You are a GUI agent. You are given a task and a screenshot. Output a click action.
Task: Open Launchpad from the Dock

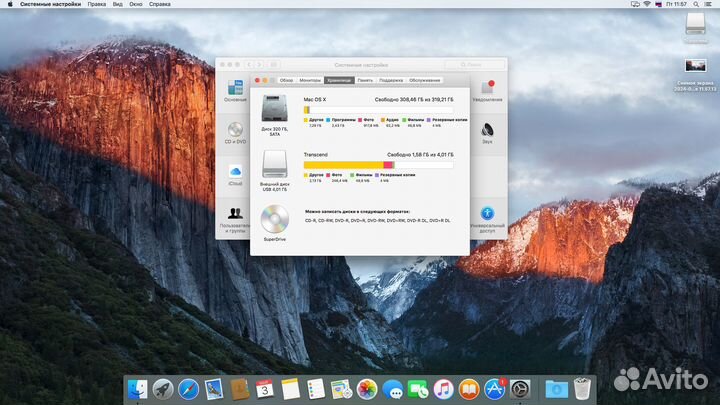coord(163,389)
